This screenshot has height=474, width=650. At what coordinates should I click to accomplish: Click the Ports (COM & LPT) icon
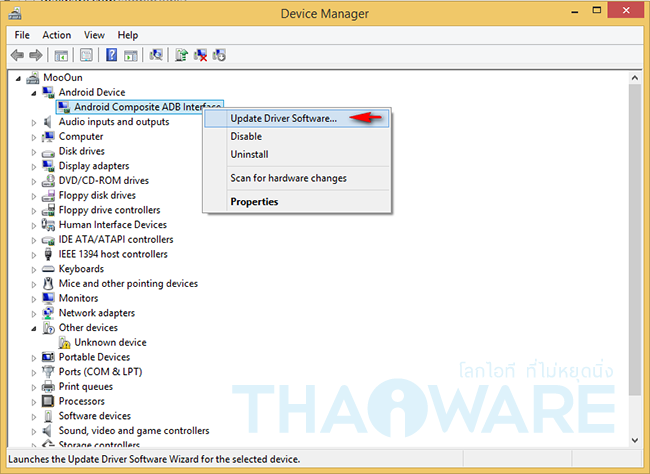click(48, 372)
